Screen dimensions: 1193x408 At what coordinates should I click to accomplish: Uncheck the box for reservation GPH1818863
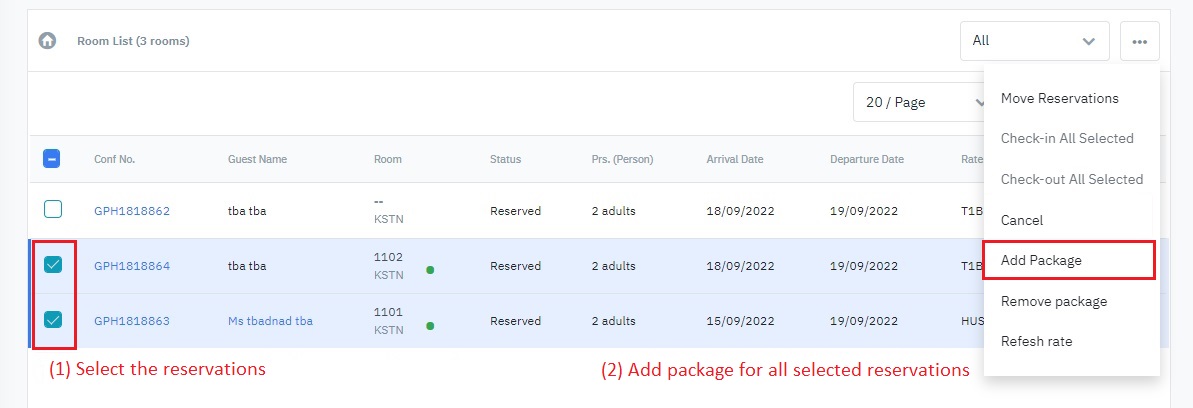[x=53, y=320]
